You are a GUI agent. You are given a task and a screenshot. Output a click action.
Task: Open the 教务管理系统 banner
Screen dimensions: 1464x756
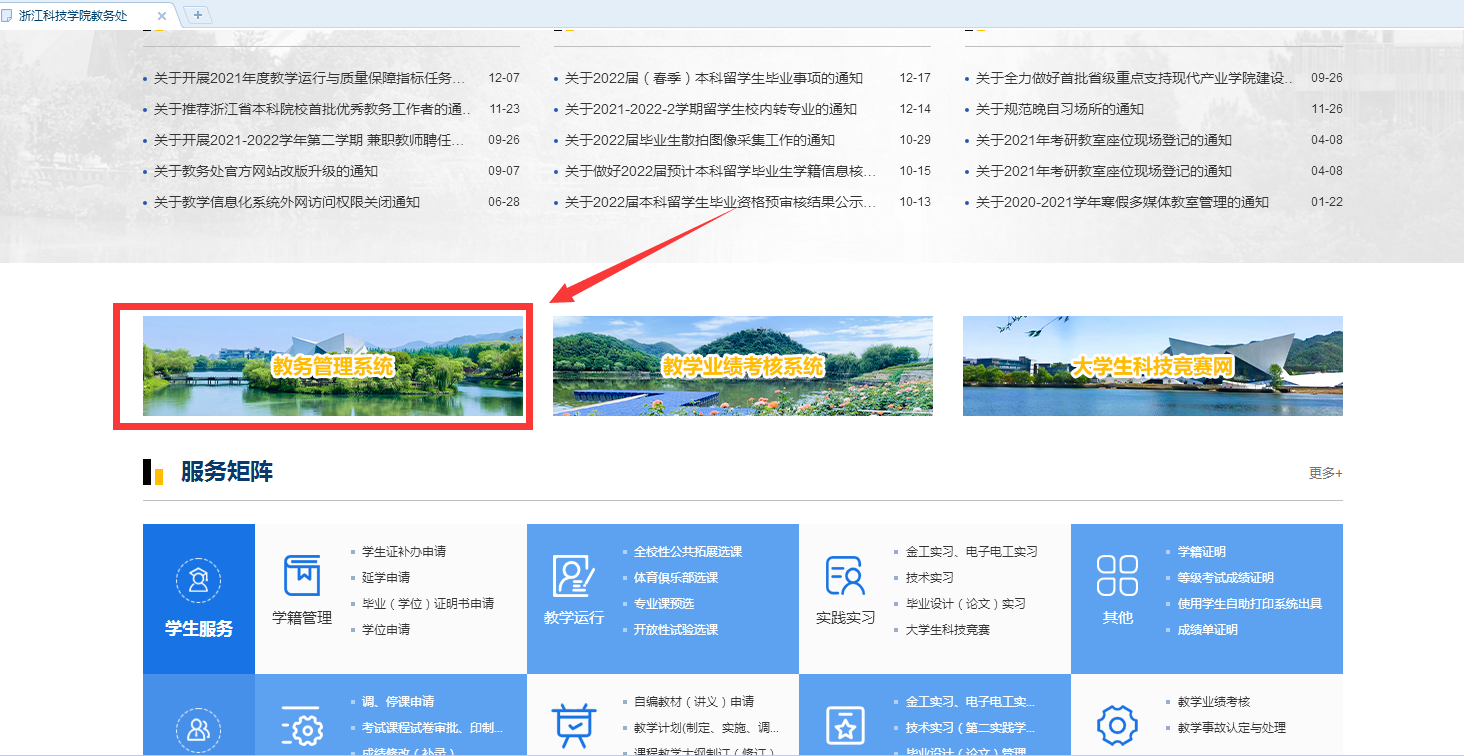tap(332, 366)
